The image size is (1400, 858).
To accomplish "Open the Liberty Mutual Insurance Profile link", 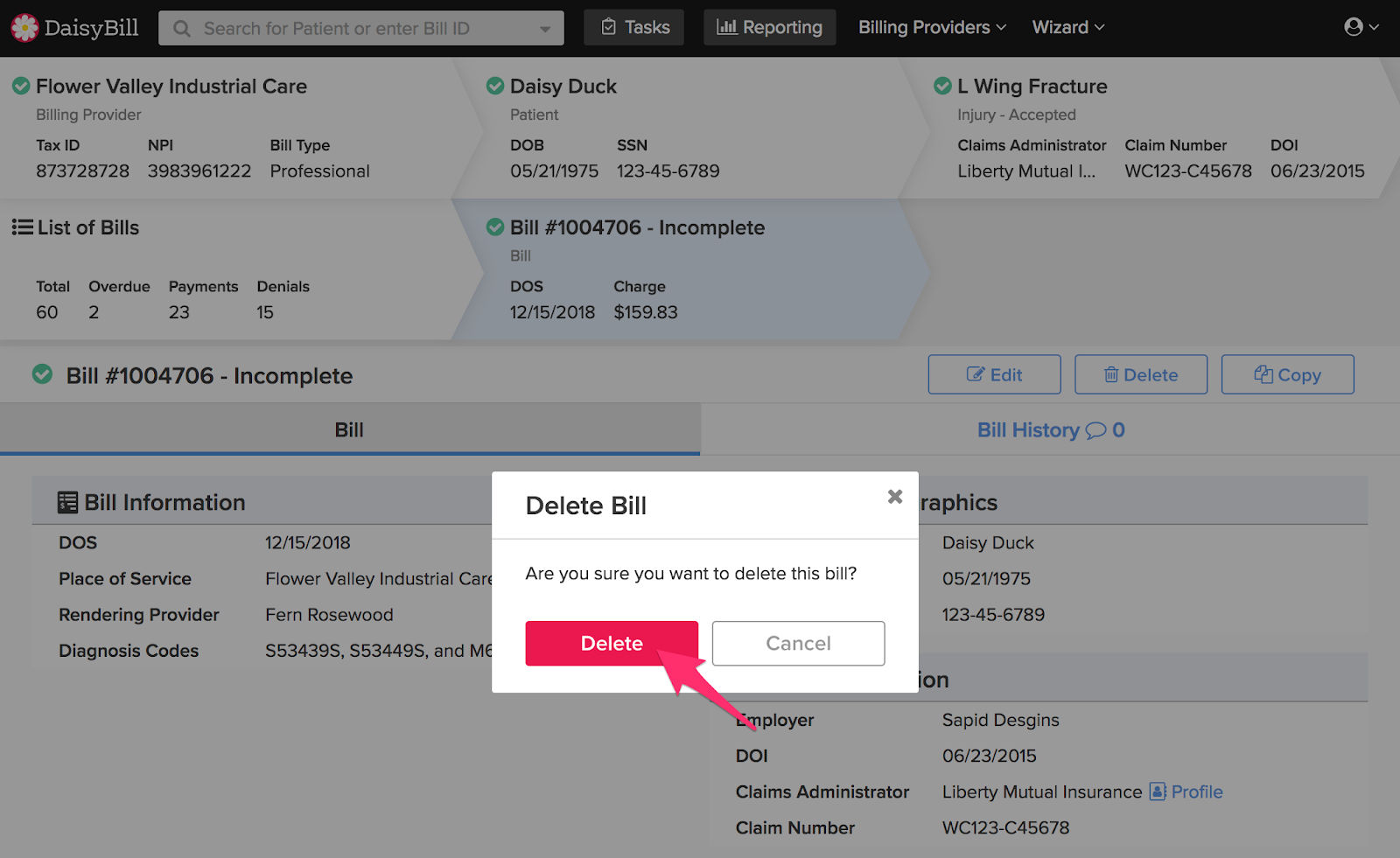I will pyautogui.click(x=1197, y=792).
